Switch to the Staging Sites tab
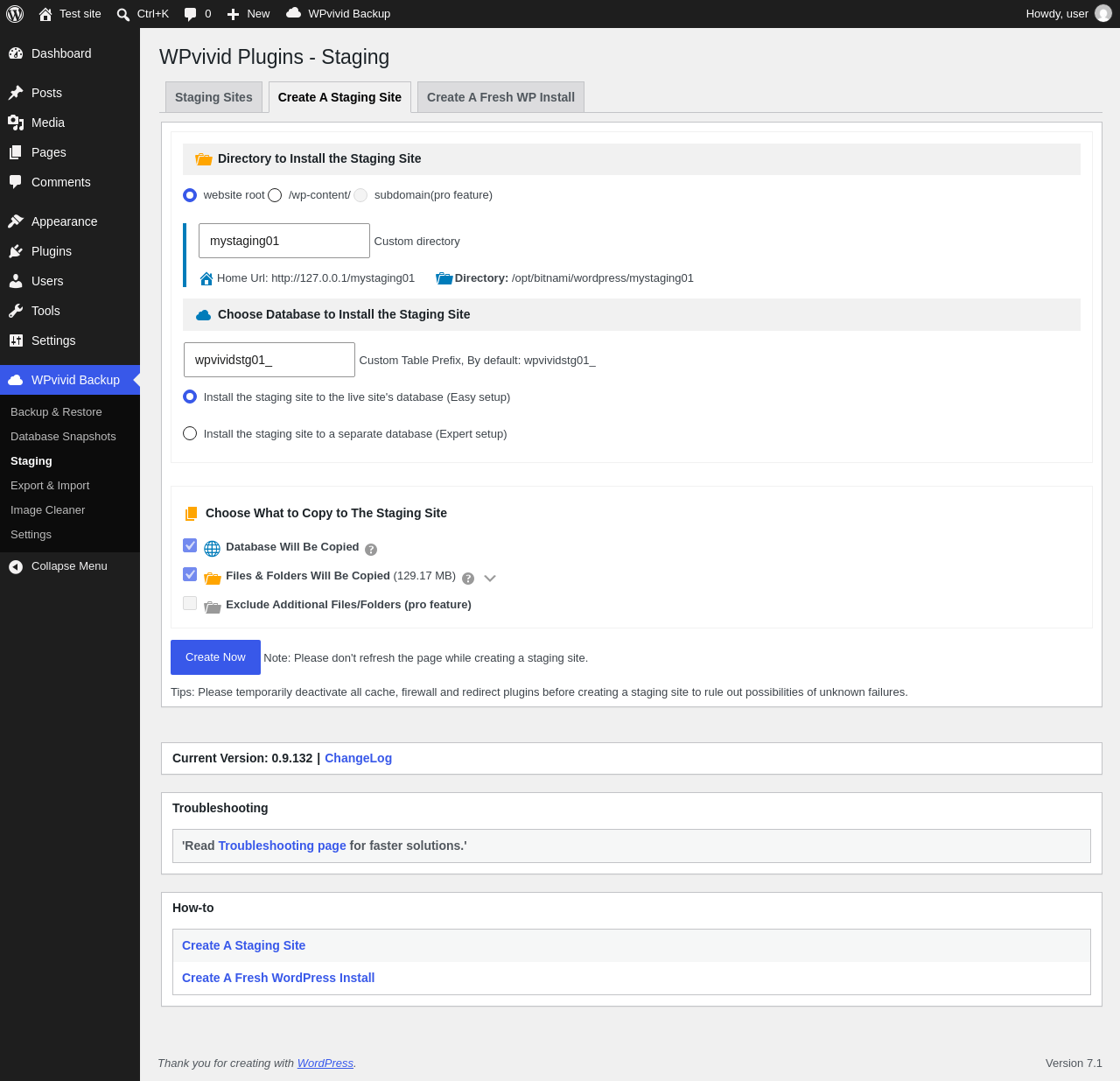This screenshot has width=1120, height=1081. (x=213, y=97)
